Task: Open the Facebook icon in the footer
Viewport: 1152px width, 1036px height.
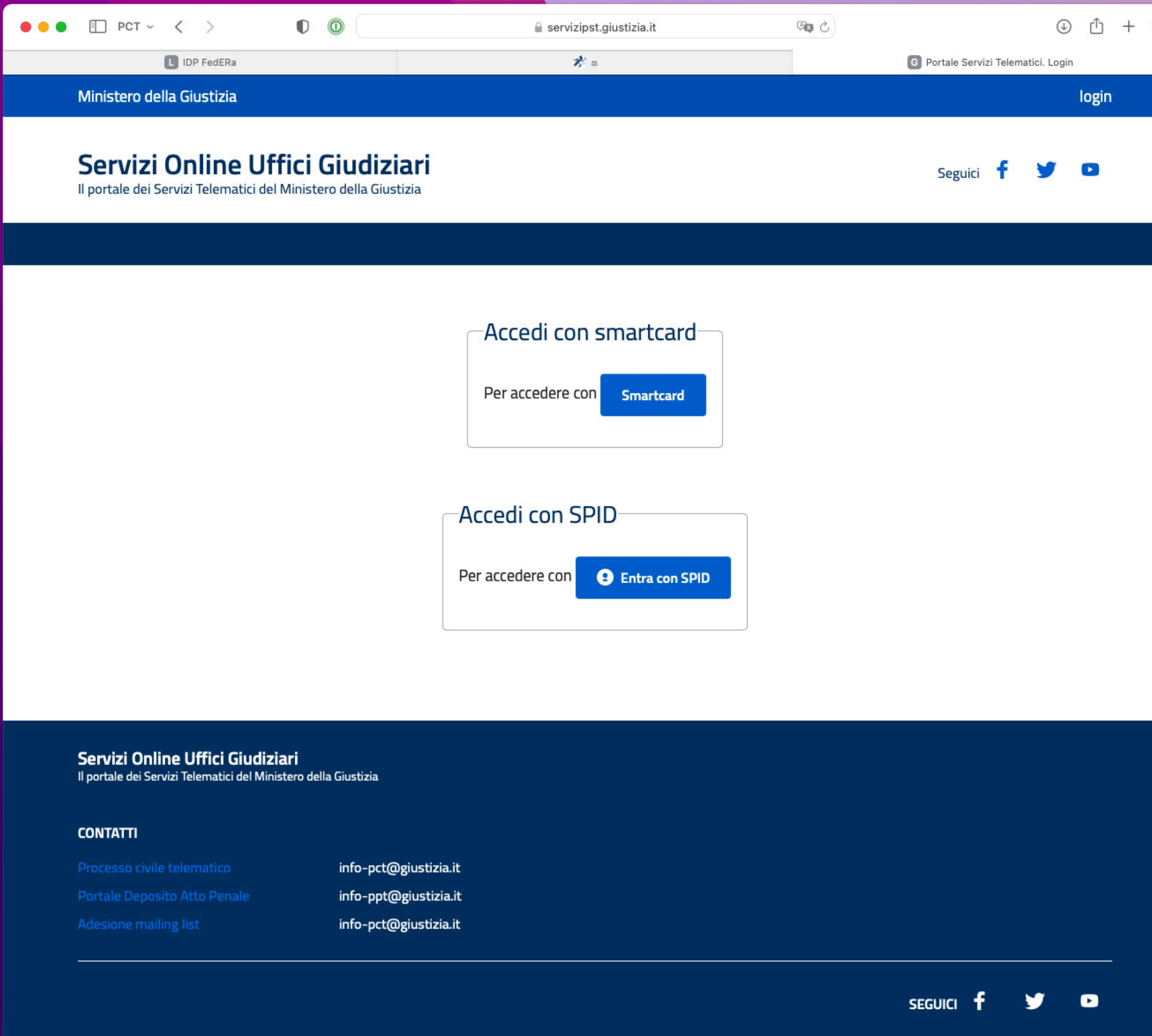Action: 979,1001
